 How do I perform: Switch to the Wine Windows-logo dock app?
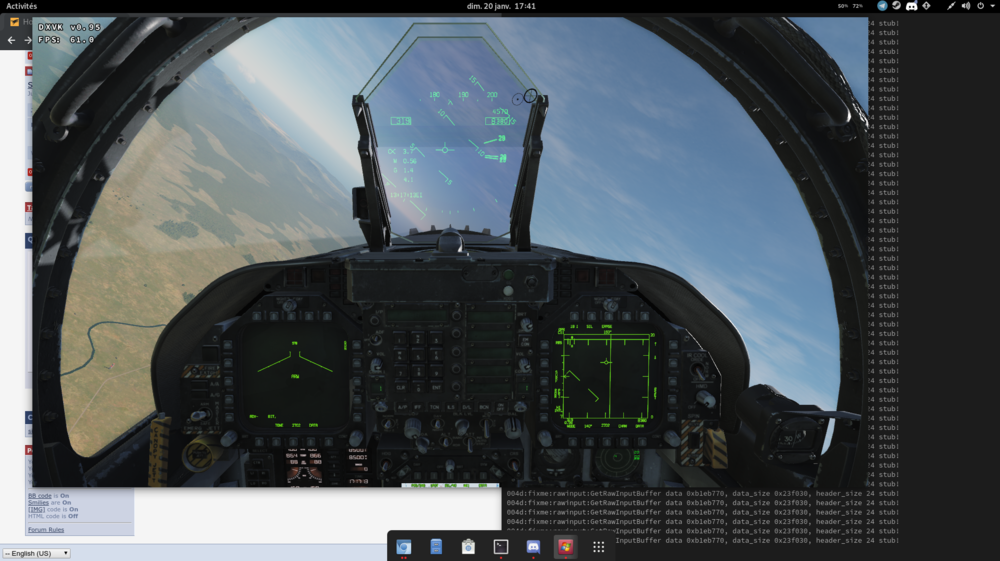(x=566, y=546)
